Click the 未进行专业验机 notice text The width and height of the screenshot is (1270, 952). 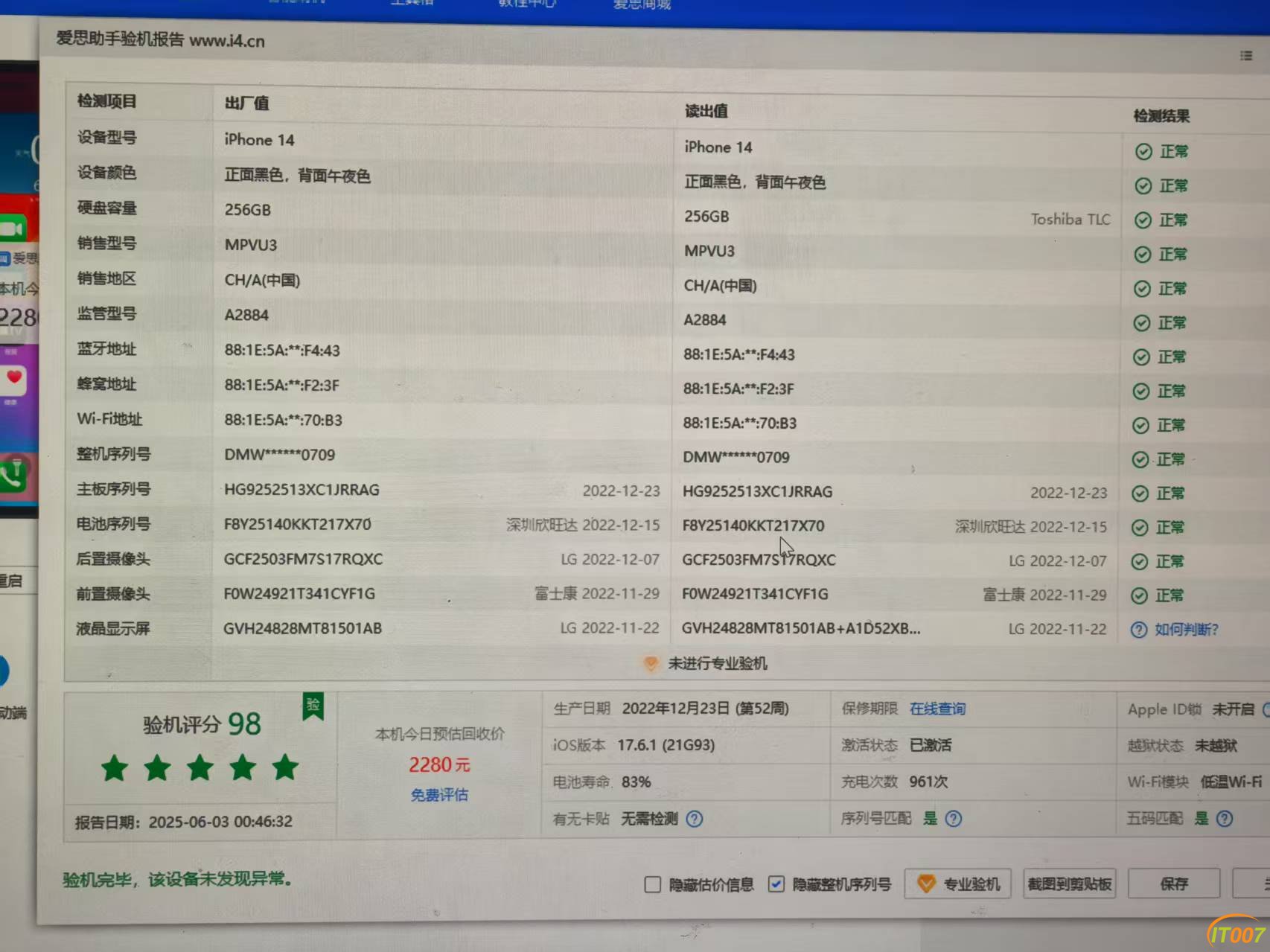(x=718, y=663)
